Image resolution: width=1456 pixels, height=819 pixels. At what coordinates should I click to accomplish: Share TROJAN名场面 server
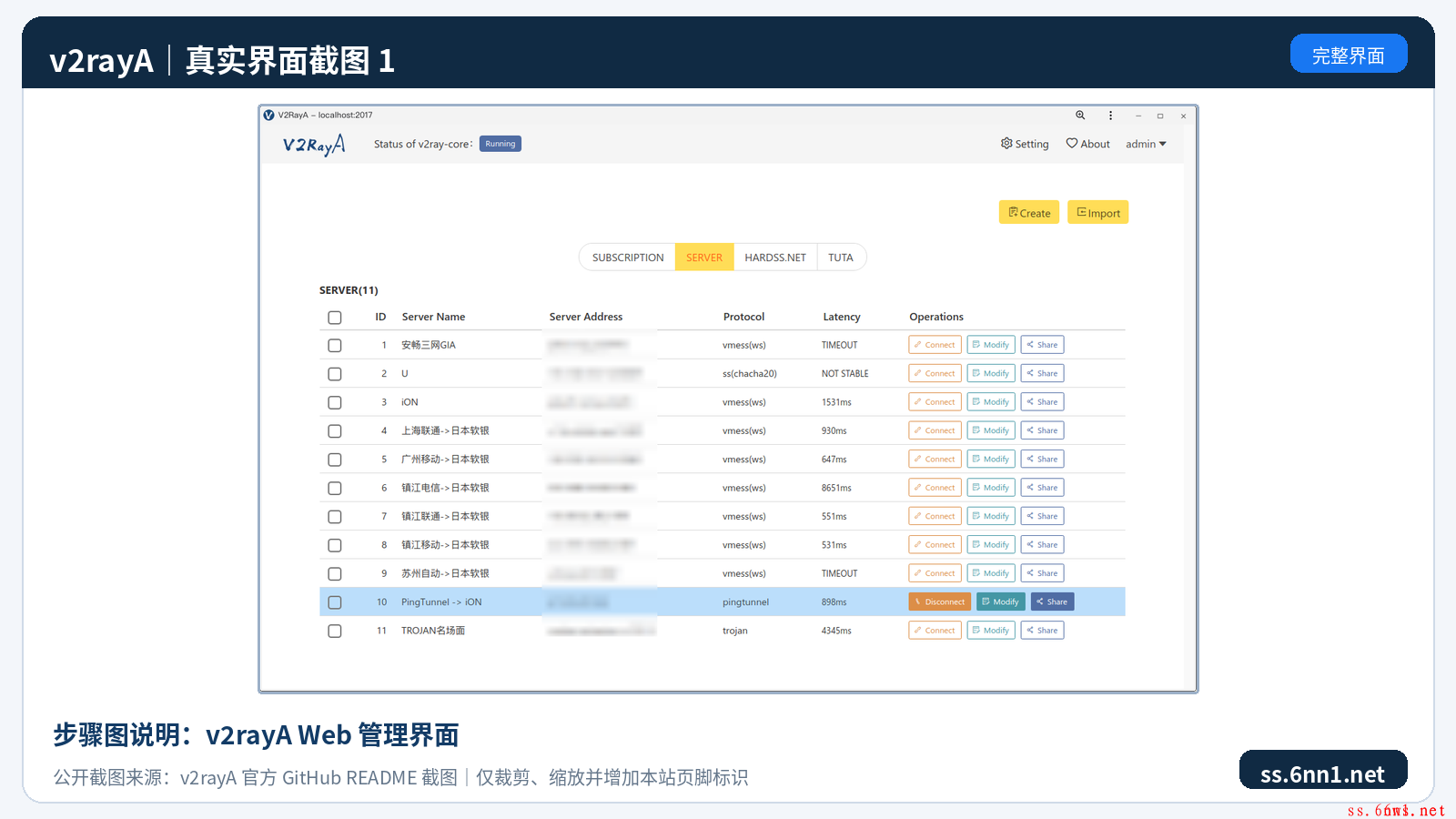1042,630
